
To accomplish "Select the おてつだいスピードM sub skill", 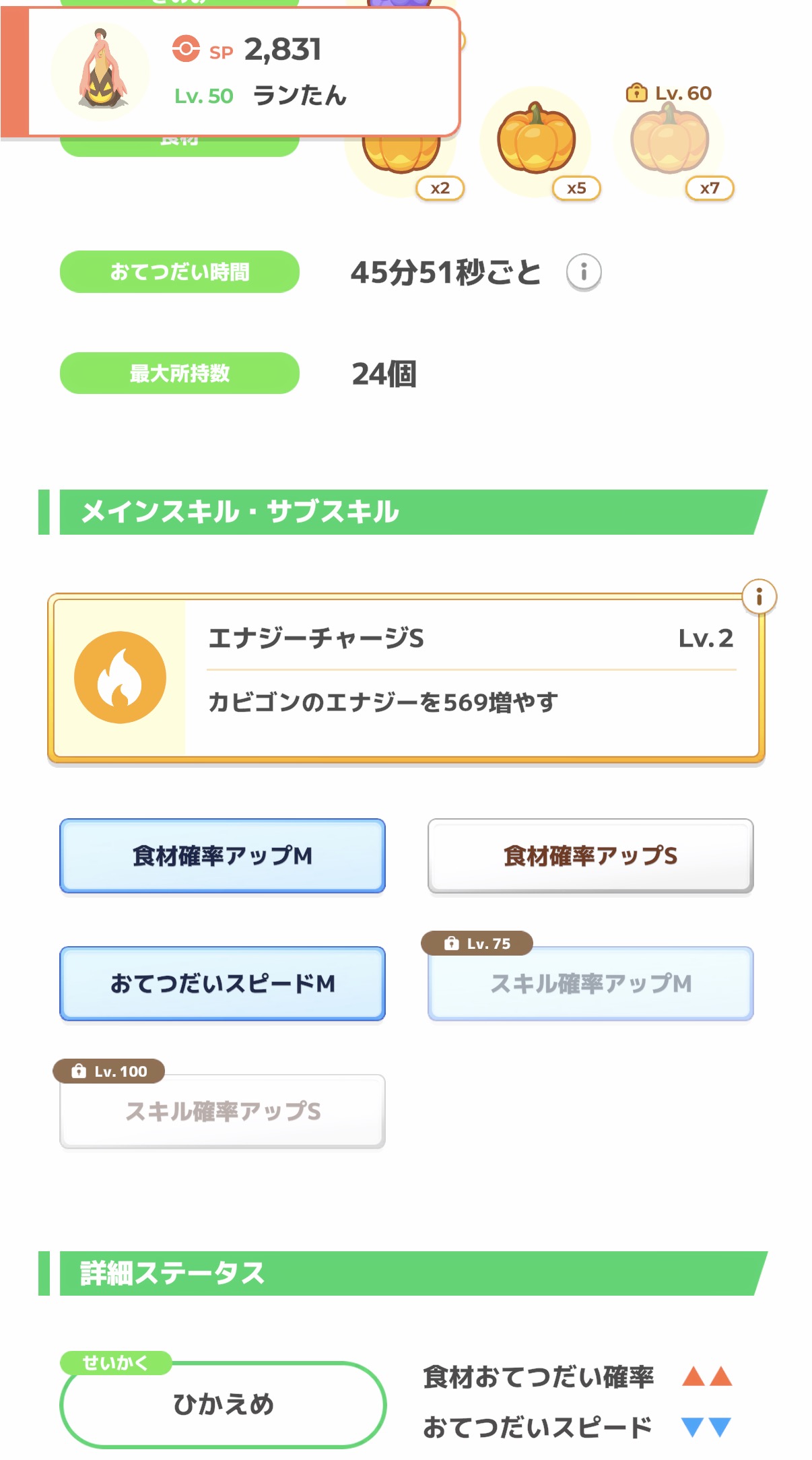I will point(222,984).
